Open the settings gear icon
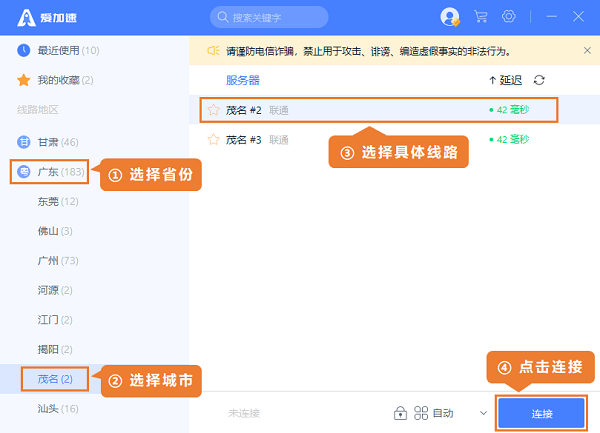The height and width of the screenshot is (433, 600). point(509,16)
